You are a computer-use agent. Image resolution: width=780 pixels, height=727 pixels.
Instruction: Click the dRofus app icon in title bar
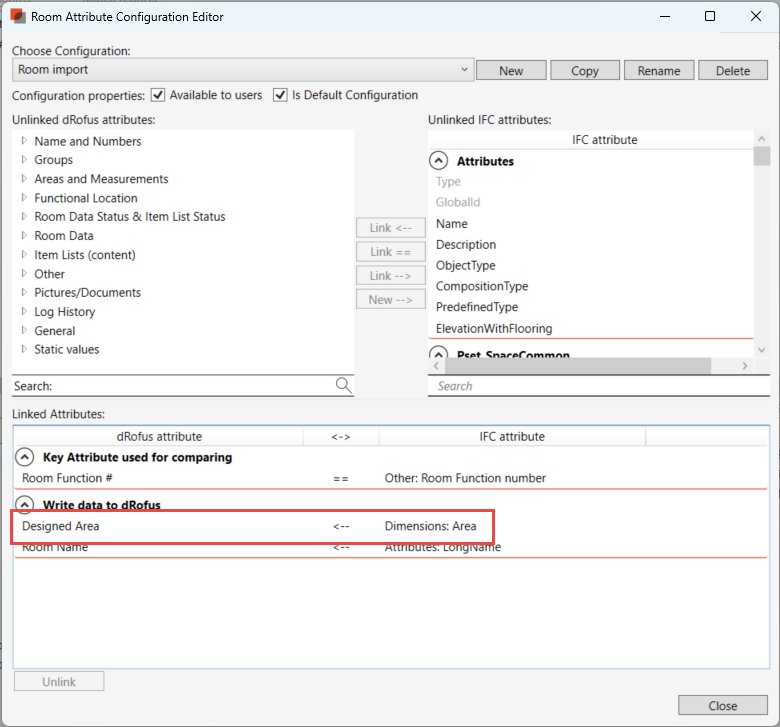tap(17, 17)
